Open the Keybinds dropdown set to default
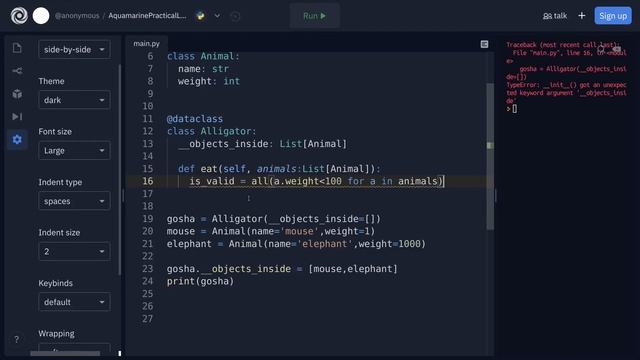 (74, 302)
